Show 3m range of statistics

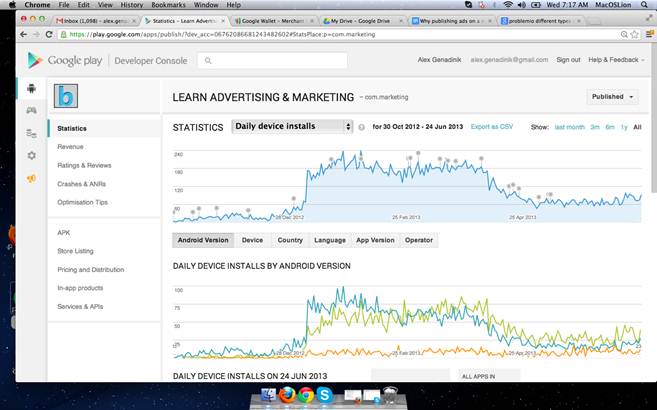tap(595, 127)
